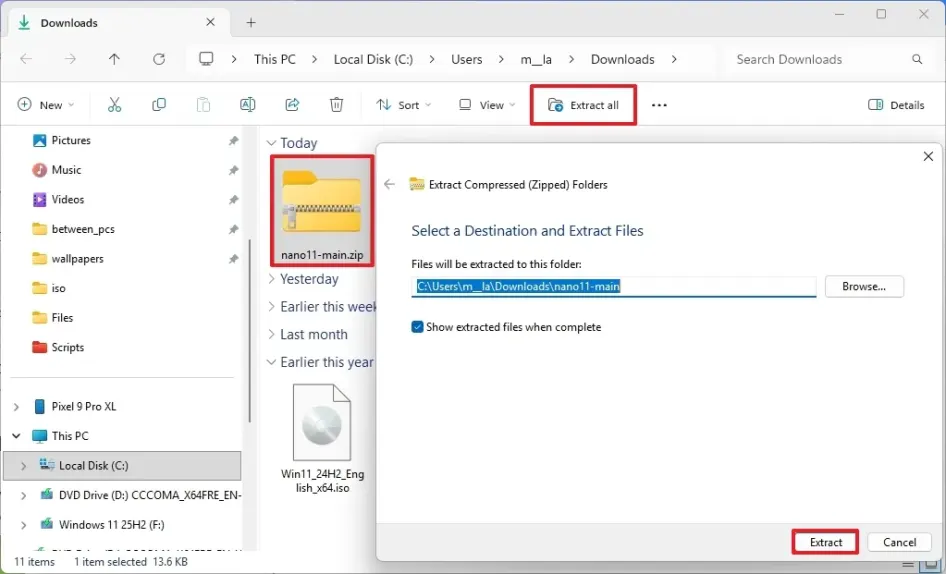Viewport: 946px width, 574px height.
Task: Click the navigation pane scrollbar
Action: click(x=249, y=331)
